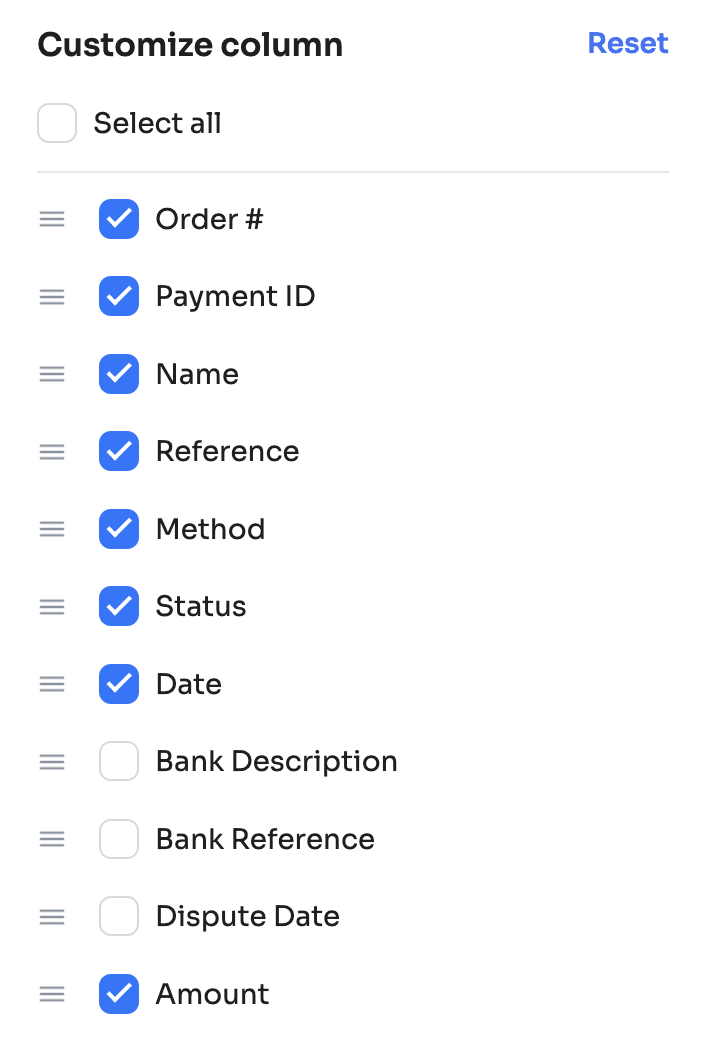Image resolution: width=708 pixels, height=1046 pixels.
Task: Click the drag handle beside Payment ID
Action: click(52, 297)
